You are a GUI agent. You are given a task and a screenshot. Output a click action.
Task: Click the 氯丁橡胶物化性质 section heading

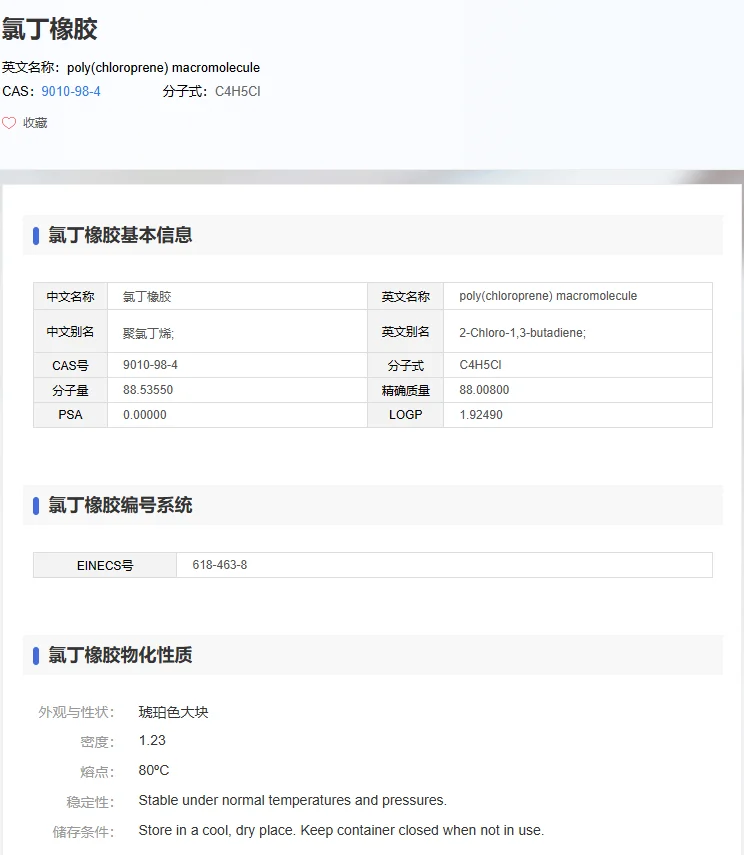click(x=121, y=655)
